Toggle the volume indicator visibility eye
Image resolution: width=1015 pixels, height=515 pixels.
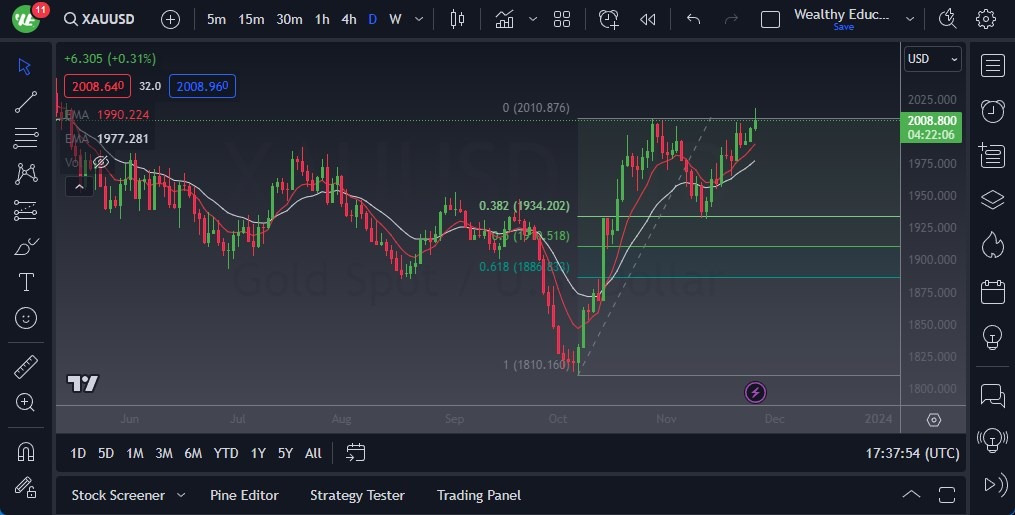(100, 162)
